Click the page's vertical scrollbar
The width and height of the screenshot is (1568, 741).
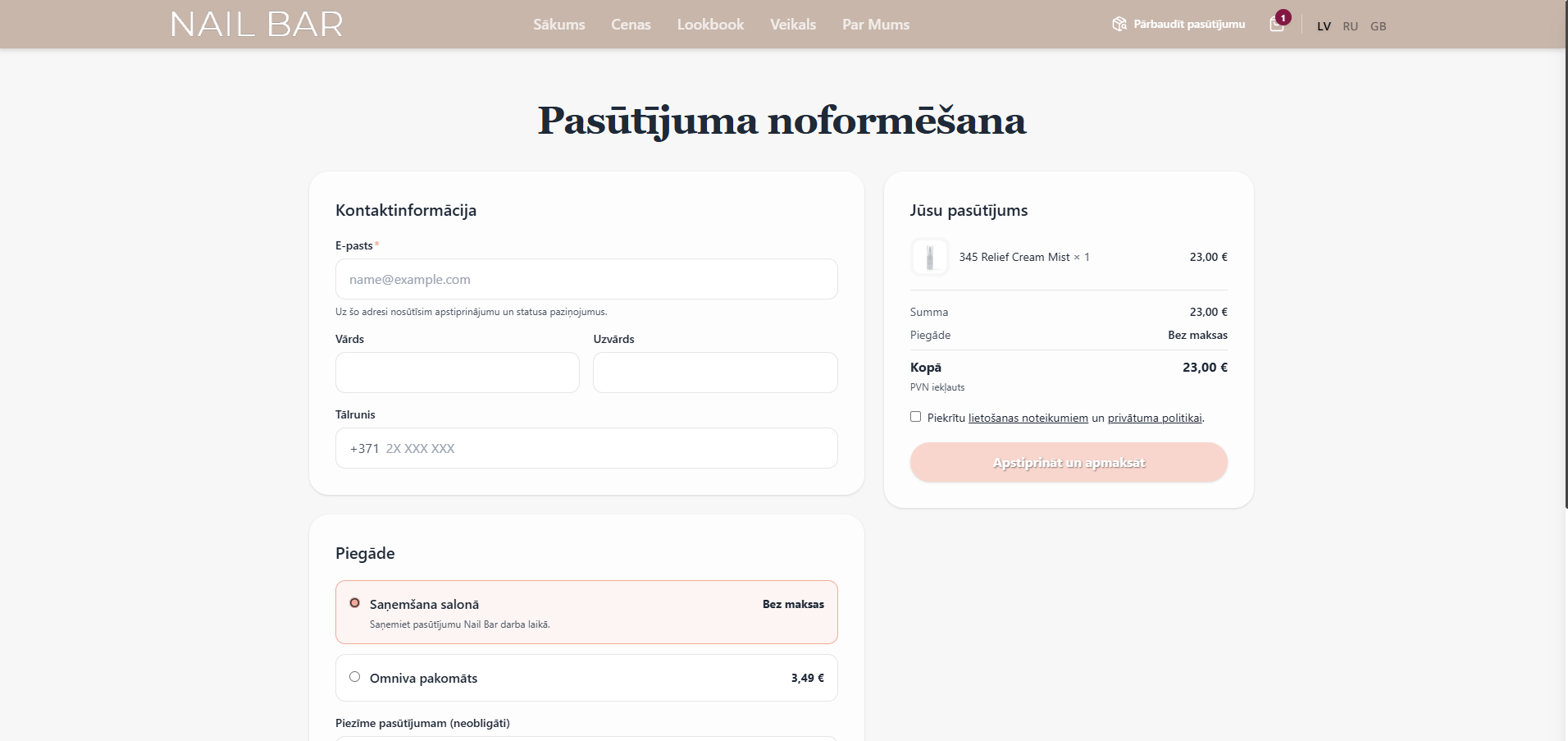(1565, 254)
